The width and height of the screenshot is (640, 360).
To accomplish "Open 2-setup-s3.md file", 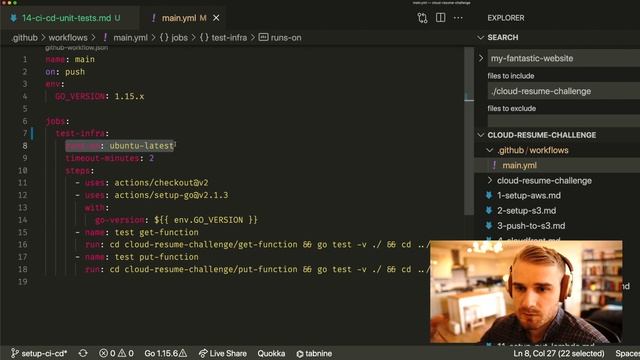I will point(527,211).
